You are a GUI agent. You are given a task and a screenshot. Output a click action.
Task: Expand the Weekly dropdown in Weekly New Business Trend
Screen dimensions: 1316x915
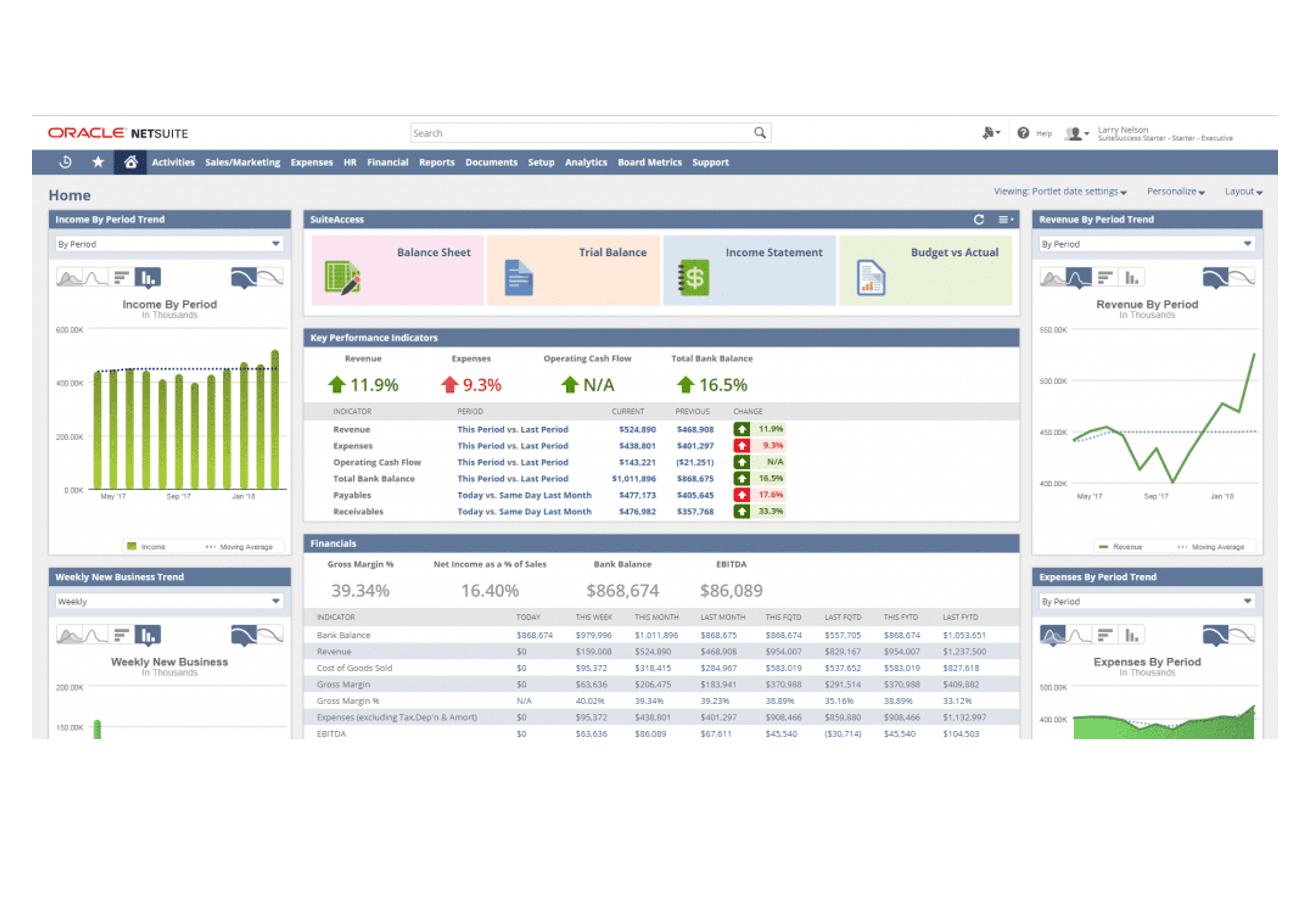[277, 601]
